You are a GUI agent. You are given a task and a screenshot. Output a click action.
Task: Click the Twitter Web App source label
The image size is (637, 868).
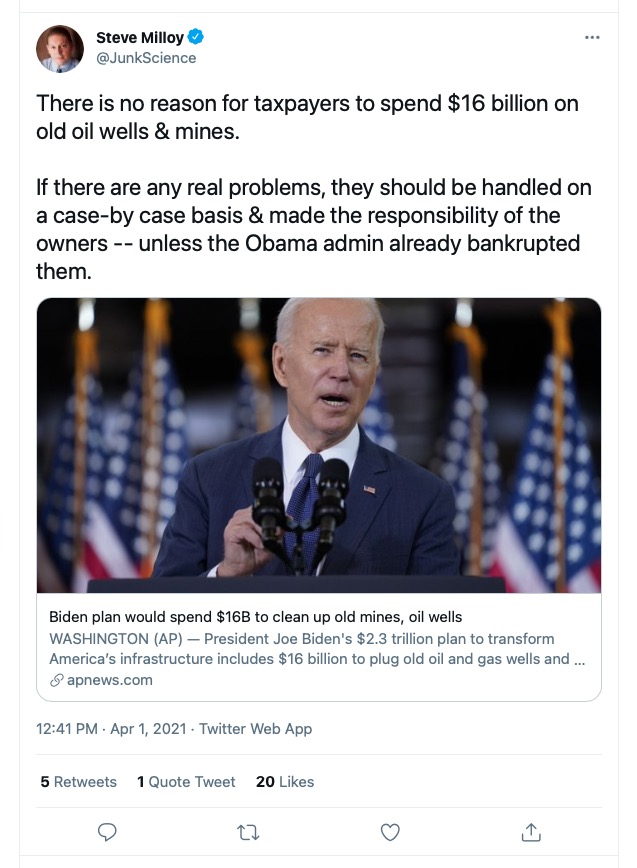[x=256, y=729]
